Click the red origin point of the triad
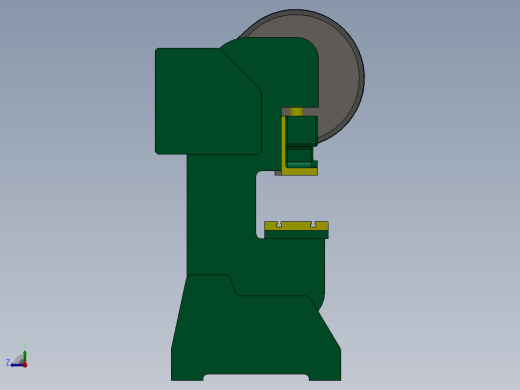This screenshot has height=390, width=520. 25,365
